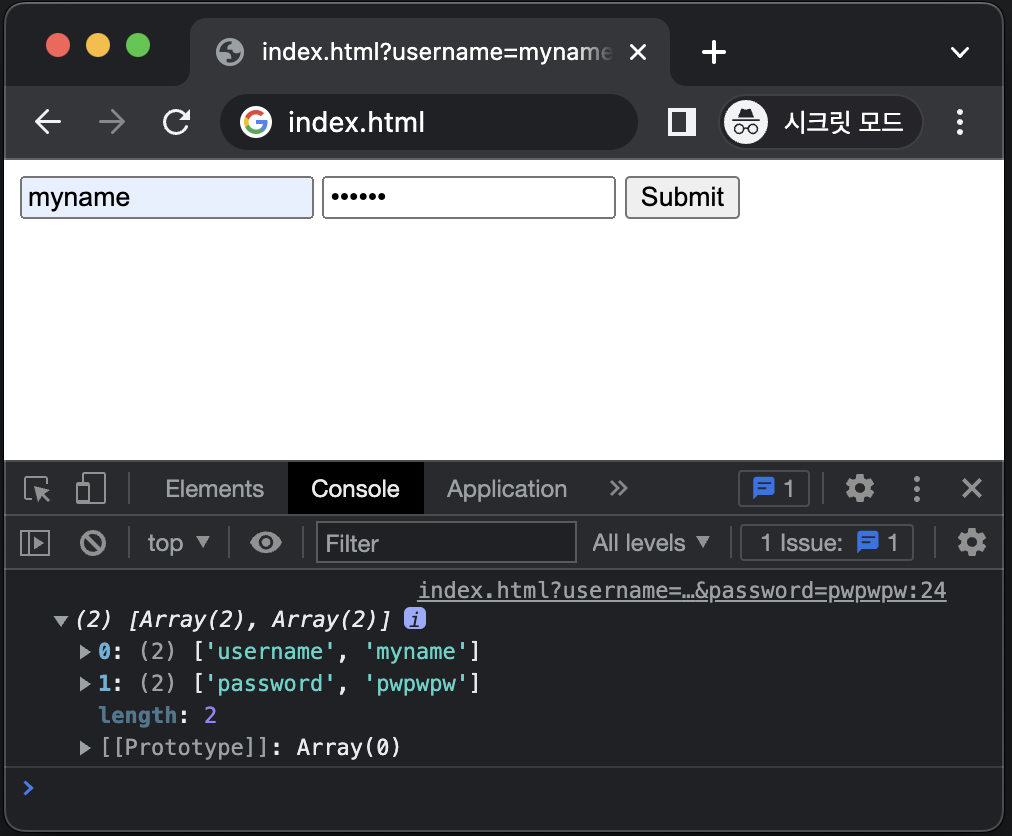Open the index.html source link :24
The height and width of the screenshot is (836, 1012).
[682, 591]
